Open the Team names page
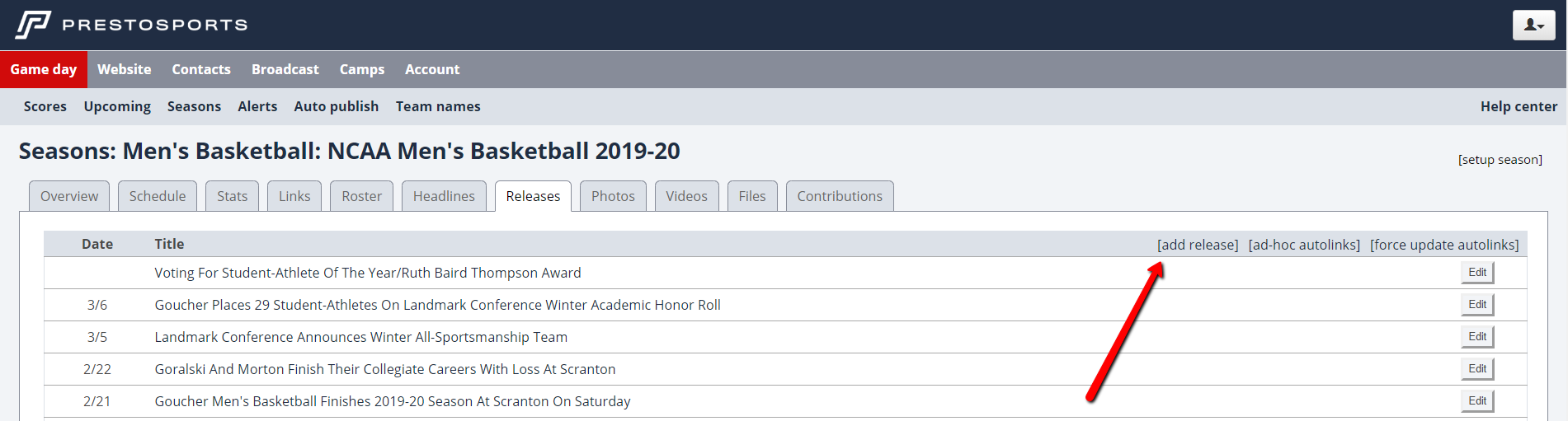 (x=437, y=107)
